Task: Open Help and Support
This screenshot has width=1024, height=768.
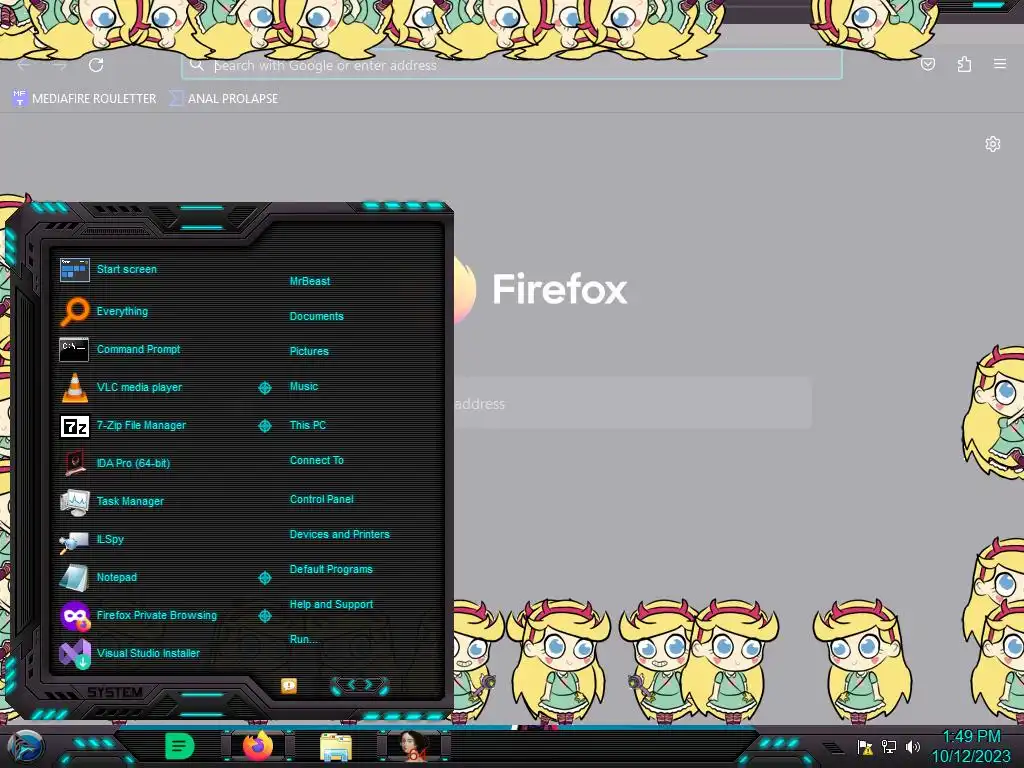Action: 331,605
